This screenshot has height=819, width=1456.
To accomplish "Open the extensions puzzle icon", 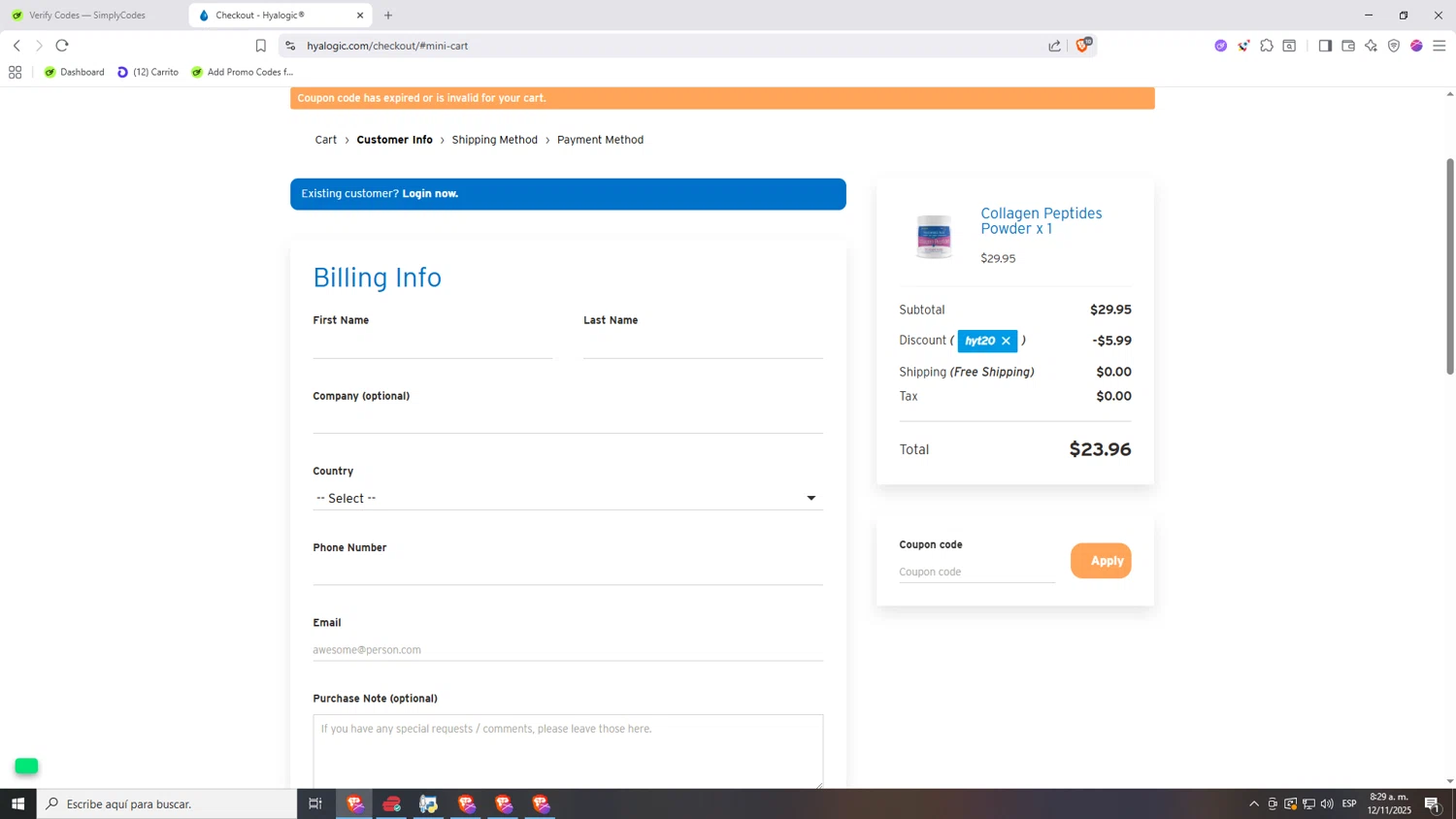I will pyautogui.click(x=1267, y=46).
